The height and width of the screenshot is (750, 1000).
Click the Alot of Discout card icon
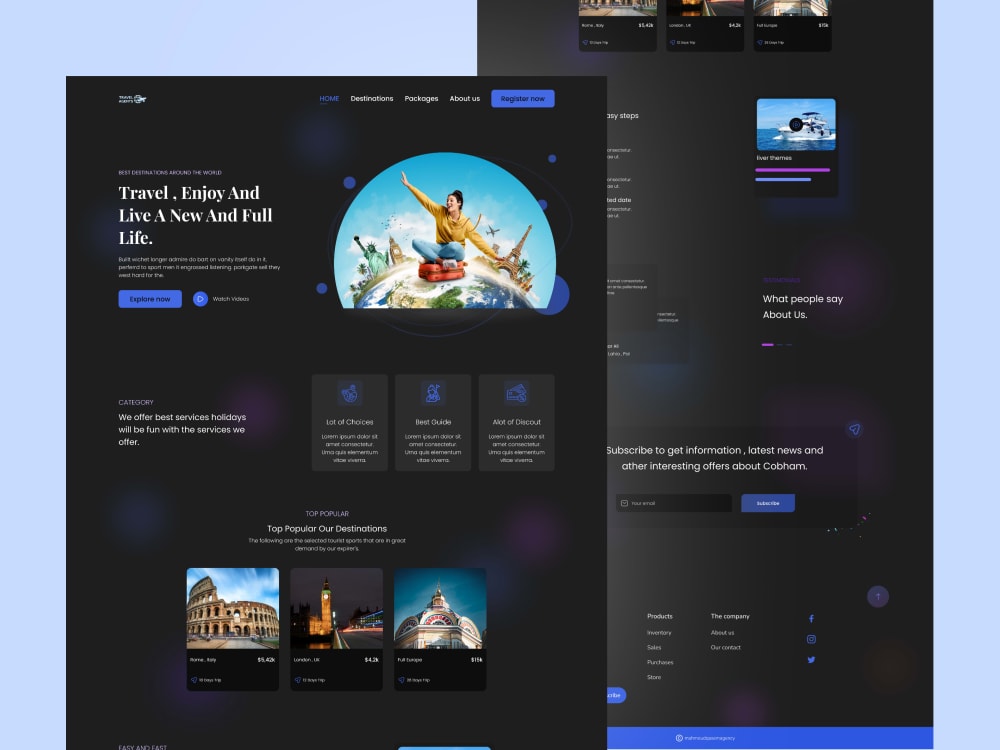coord(517,393)
